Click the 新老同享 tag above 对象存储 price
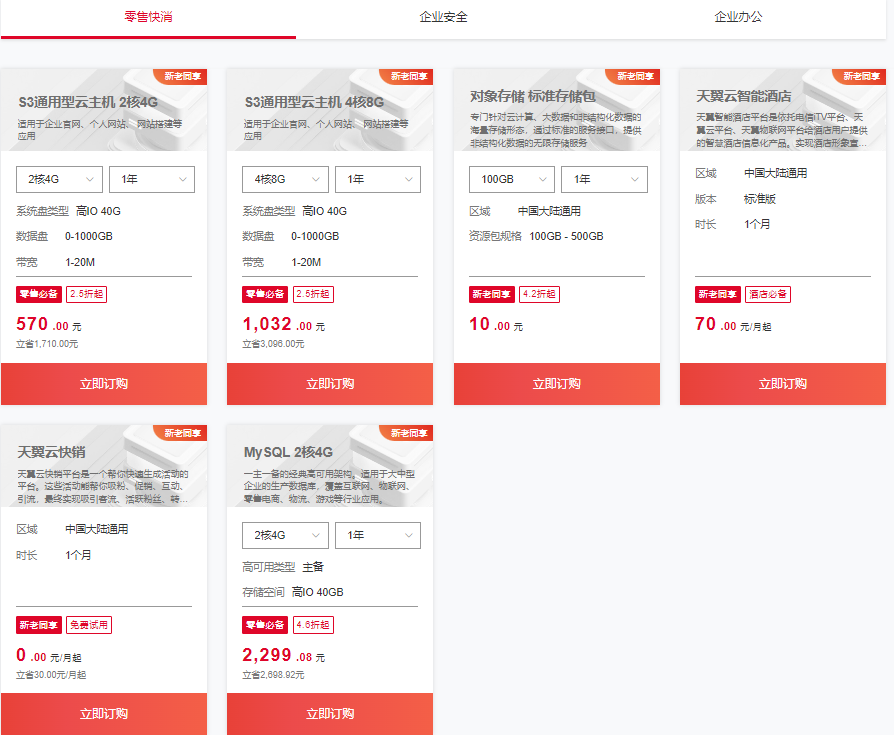 (491, 294)
